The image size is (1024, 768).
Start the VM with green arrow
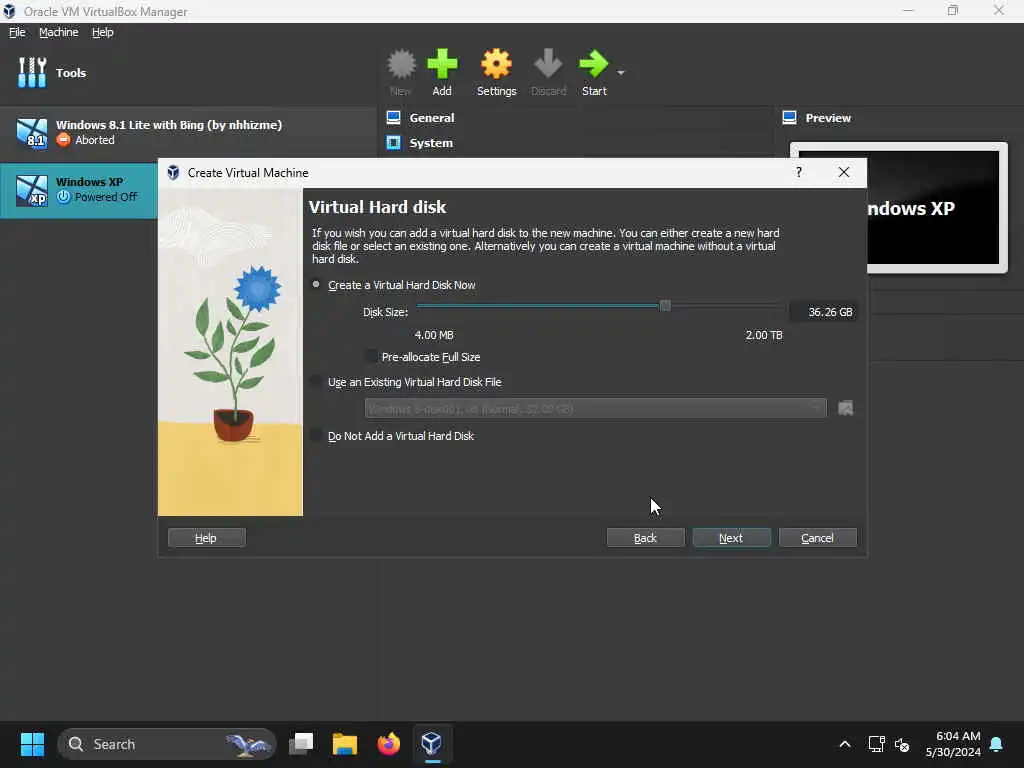pyautogui.click(x=594, y=64)
